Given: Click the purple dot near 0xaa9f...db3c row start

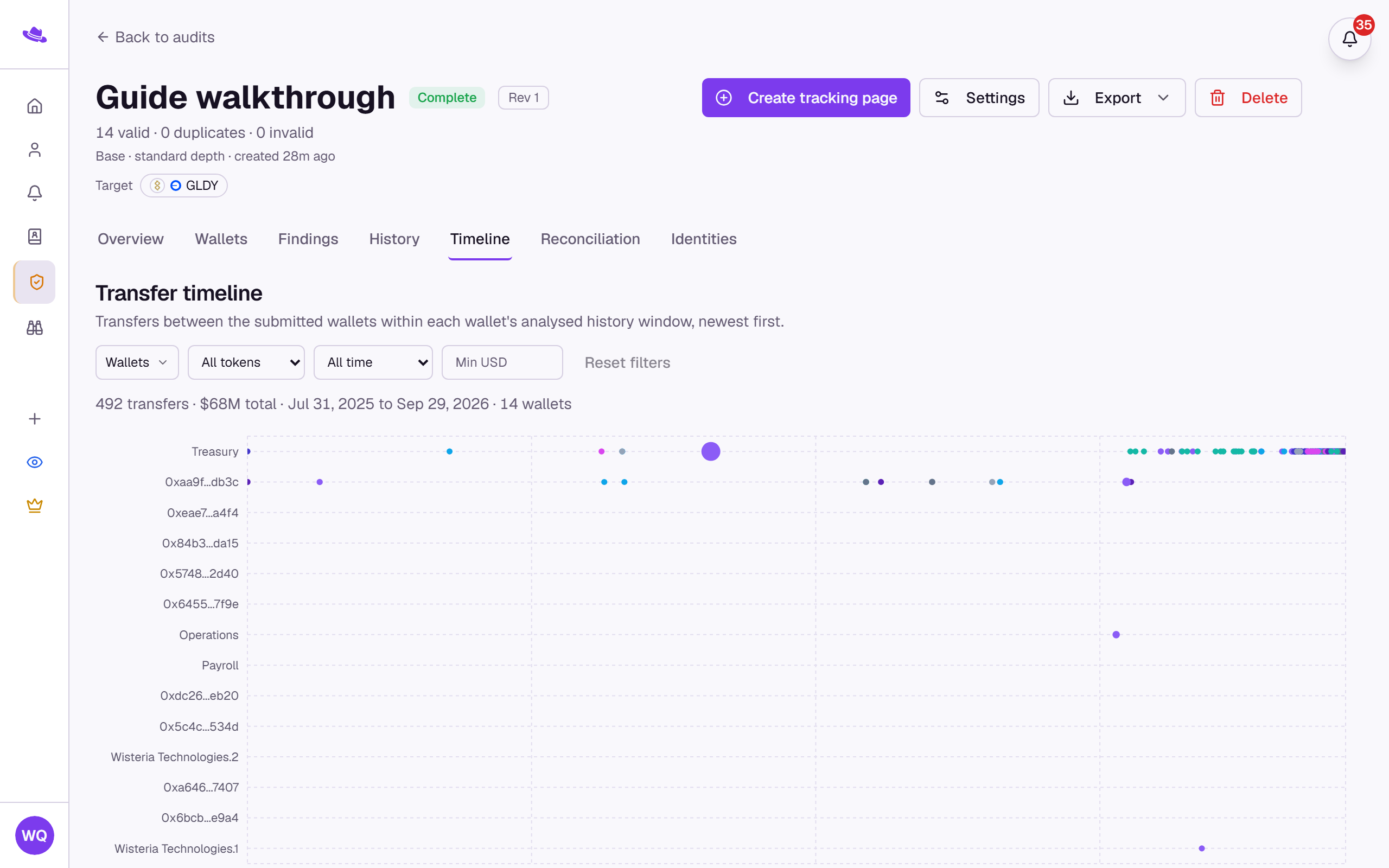Looking at the screenshot, I should (x=320, y=482).
